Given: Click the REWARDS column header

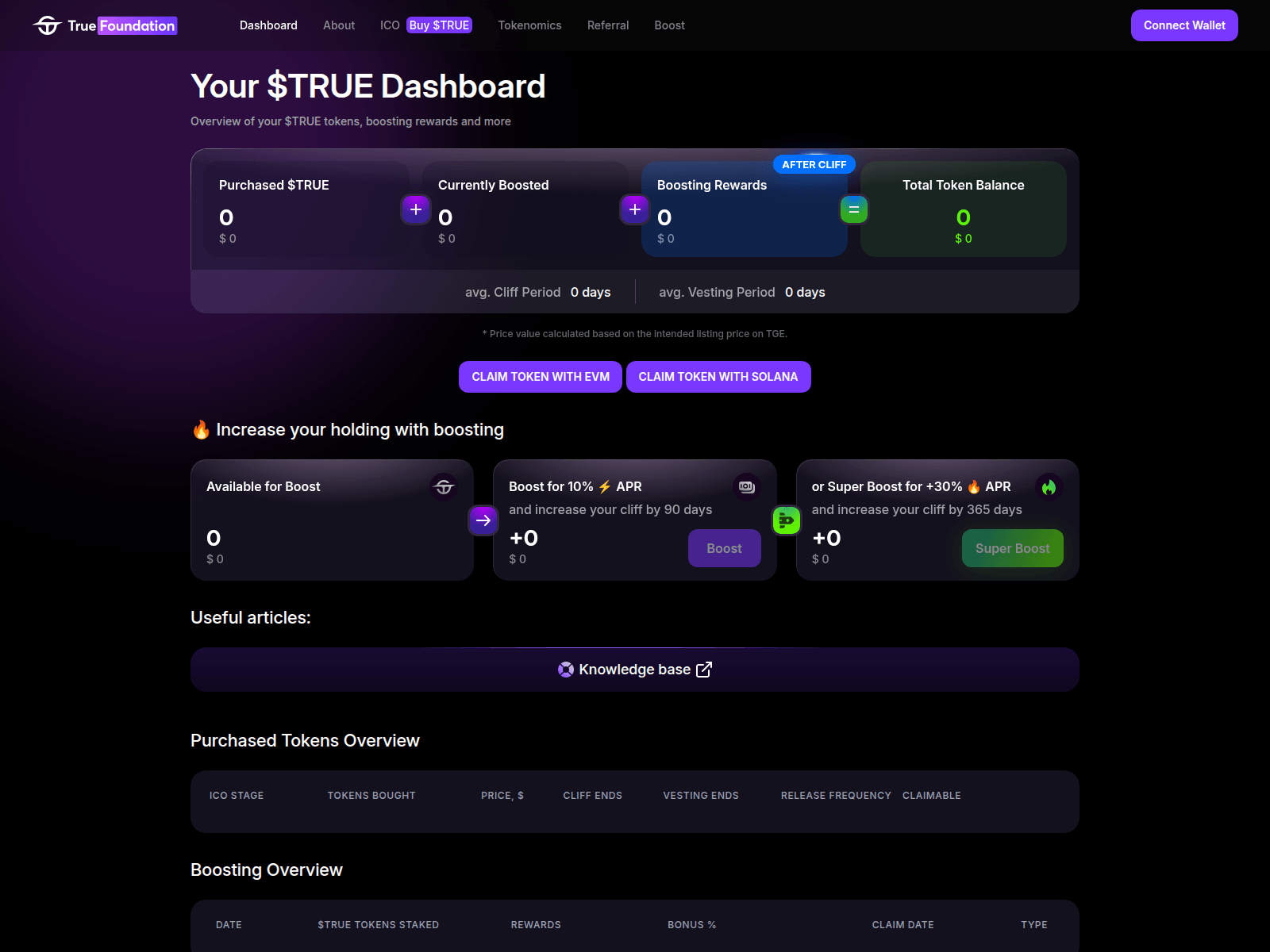Looking at the screenshot, I should (x=536, y=925).
